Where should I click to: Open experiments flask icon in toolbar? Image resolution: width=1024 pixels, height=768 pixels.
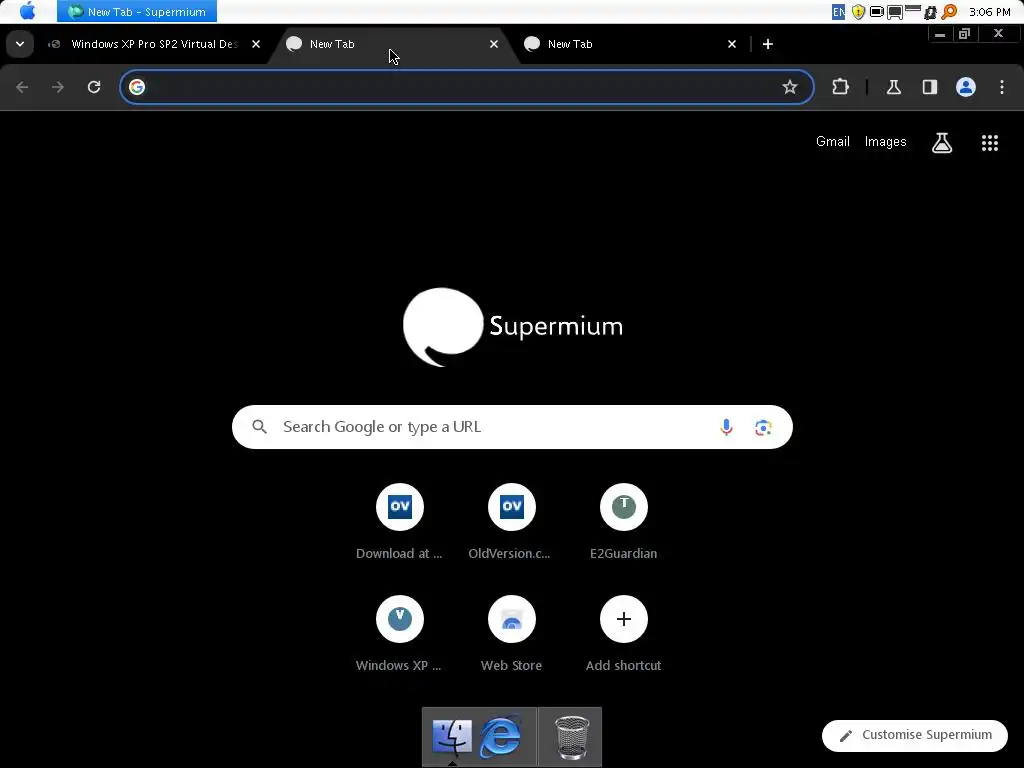pyautogui.click(x=894, y=87)
